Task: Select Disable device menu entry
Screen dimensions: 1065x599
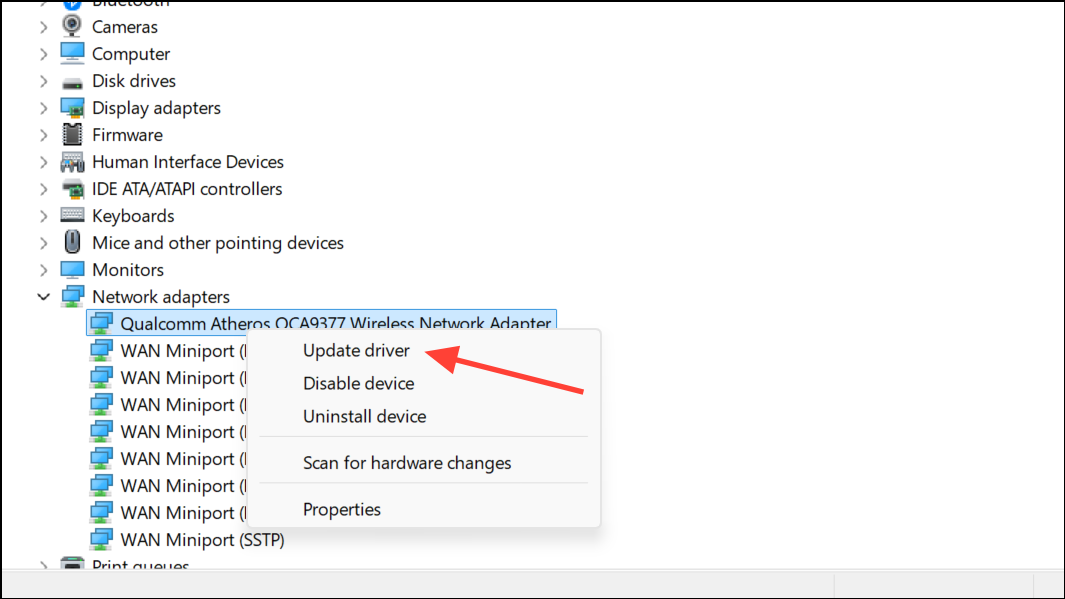Action: tap(359, 384)
